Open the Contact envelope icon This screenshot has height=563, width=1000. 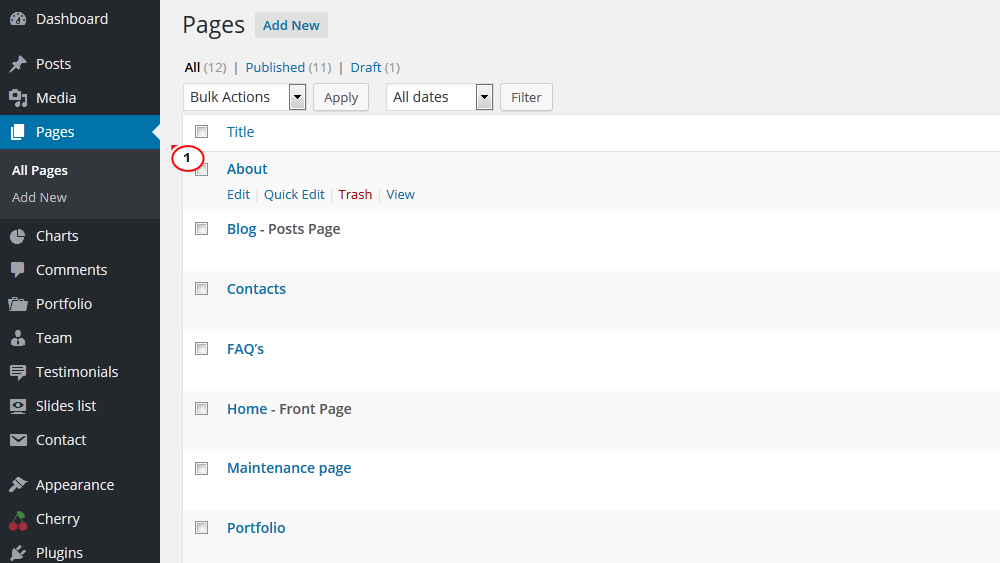(x=18, y=440)
